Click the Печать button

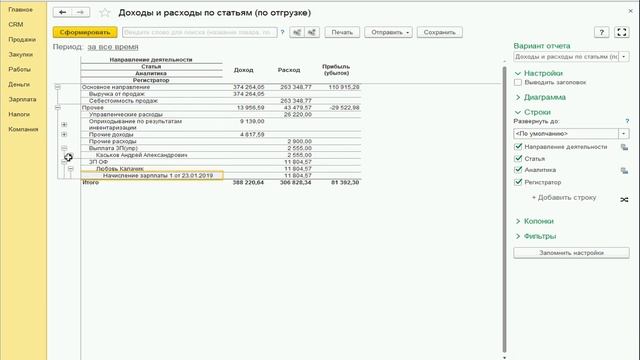point(342,32)
